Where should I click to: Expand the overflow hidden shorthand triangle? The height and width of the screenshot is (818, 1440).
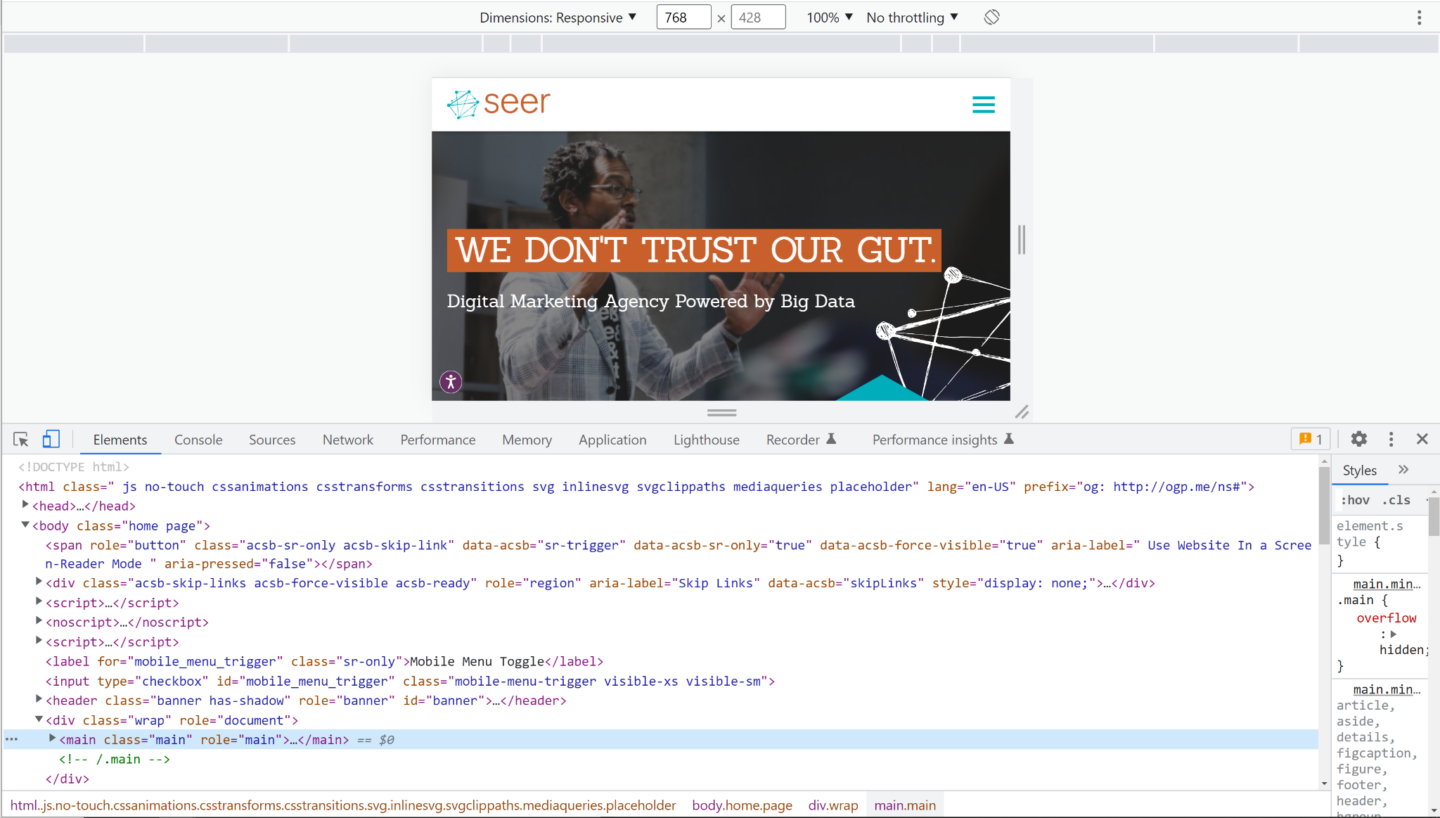[x=1393, y=634]
